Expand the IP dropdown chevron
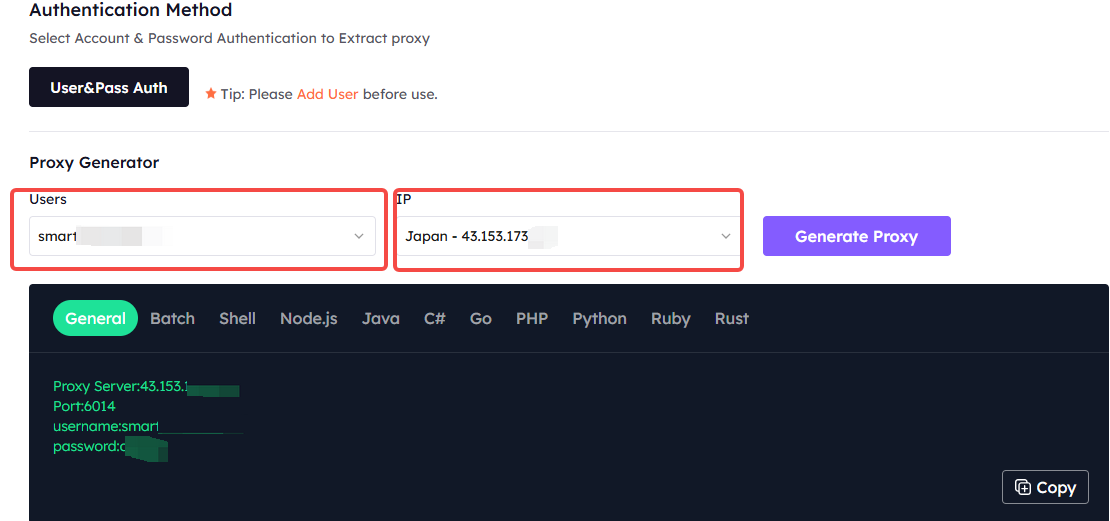The width and height of the screenshot is (1110, 521). tap(726, 236)
